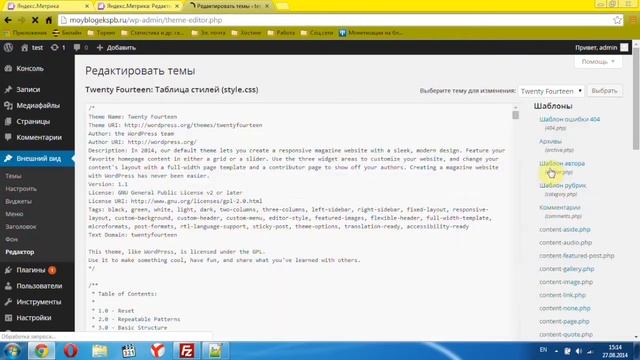Open content-image.php file

[566, 282]
